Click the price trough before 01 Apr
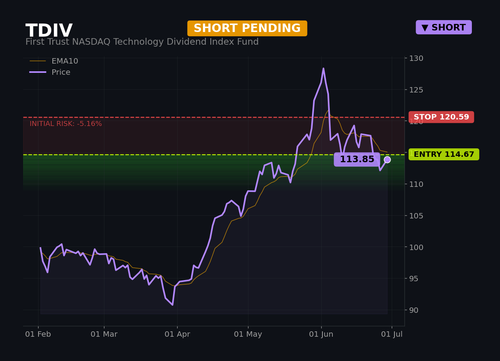 [173, 305]
